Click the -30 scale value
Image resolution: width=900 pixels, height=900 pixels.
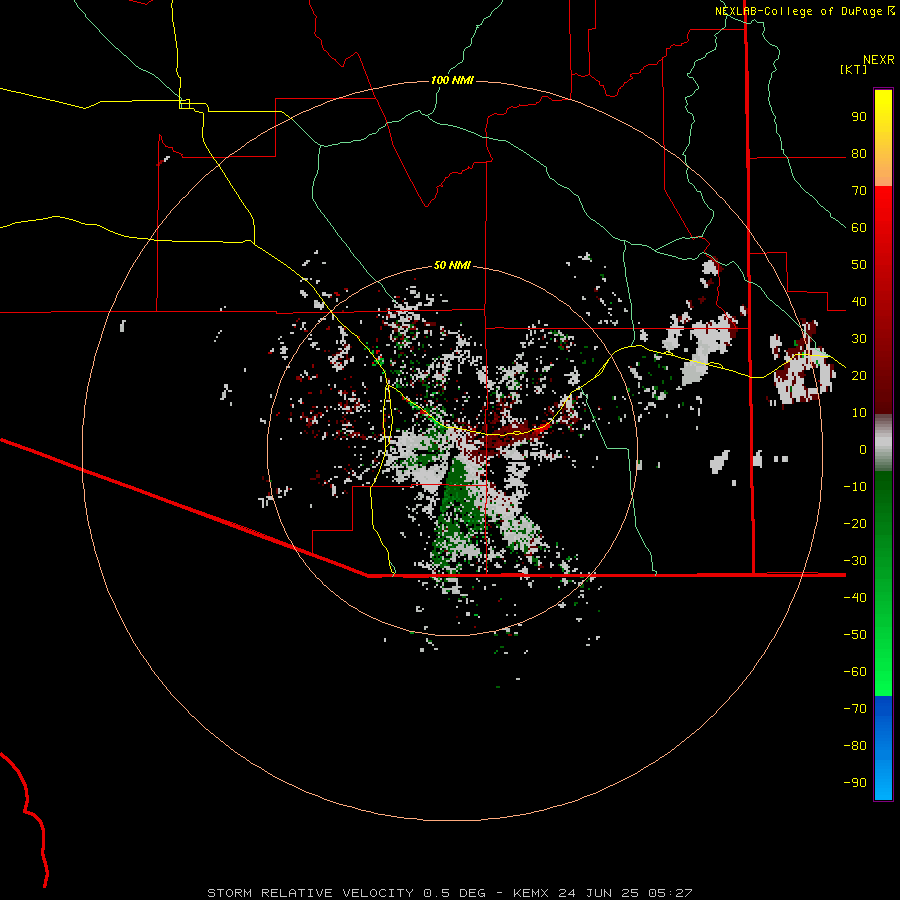pos(855,560)
